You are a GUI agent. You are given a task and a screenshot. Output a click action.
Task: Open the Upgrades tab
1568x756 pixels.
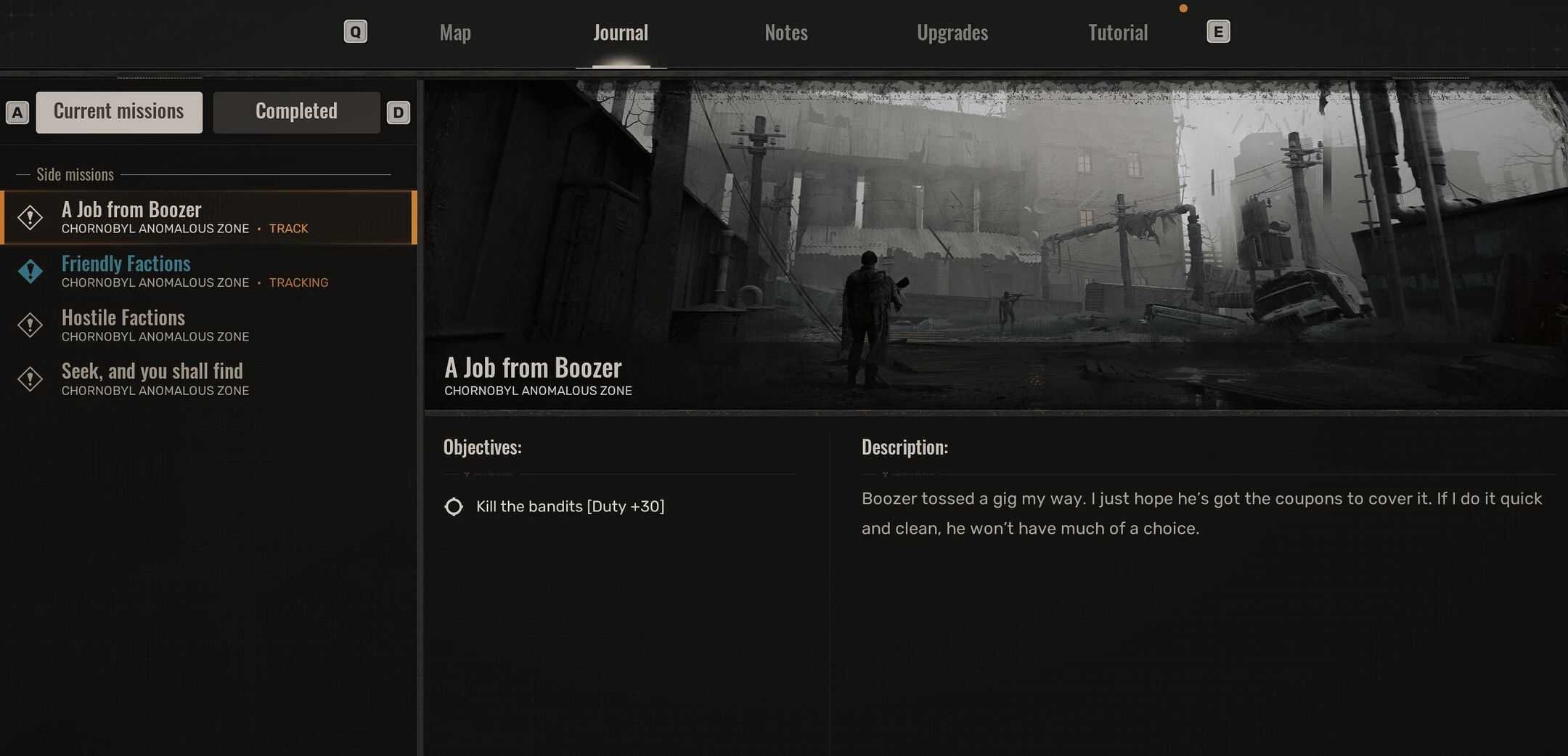(952, 33)
